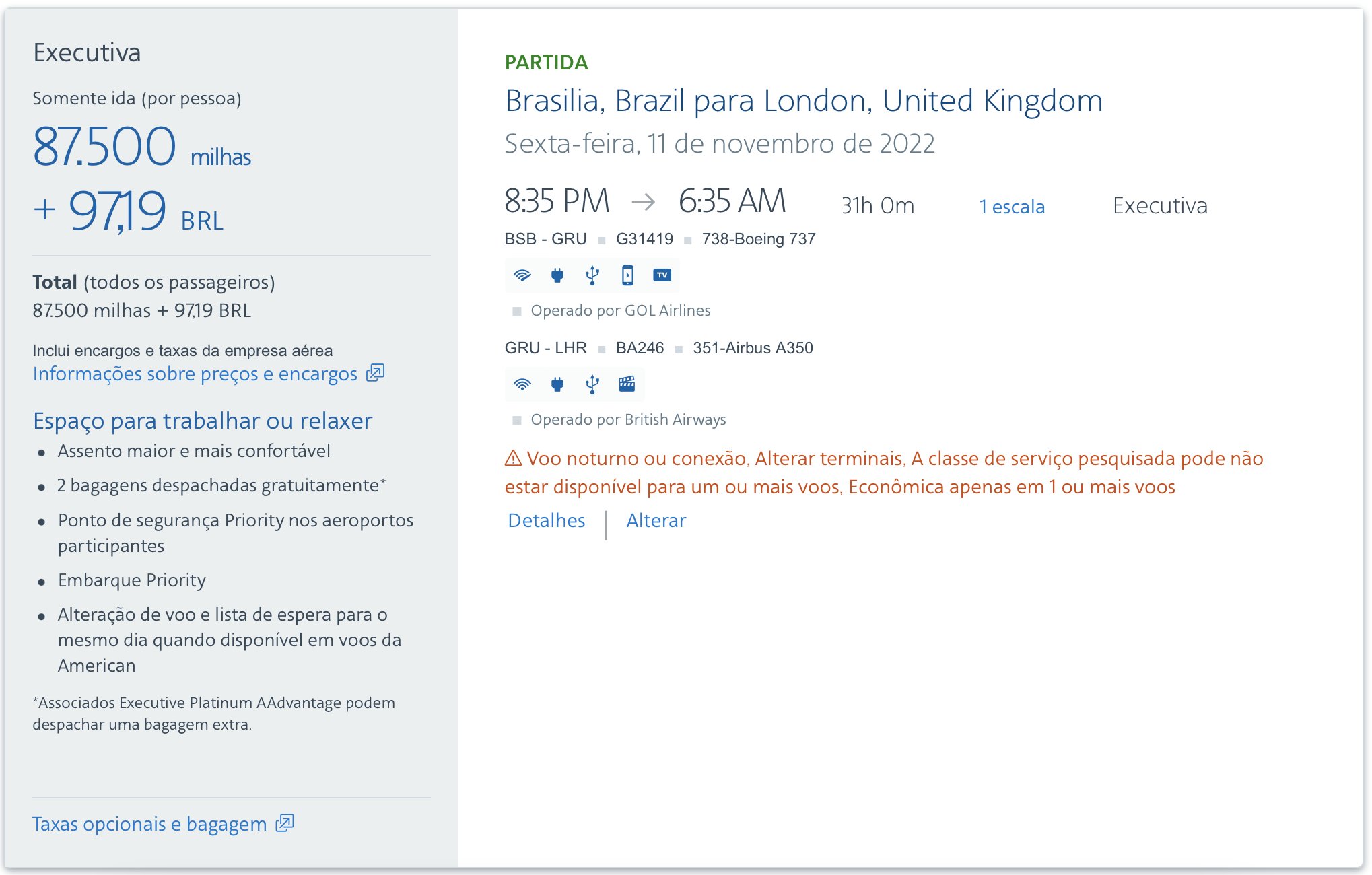Image resolution: width=1372 pixels, height=875 pixels.
Task: Click external-link icon beside Informações sobre preços
Action: tap(375, 373)
